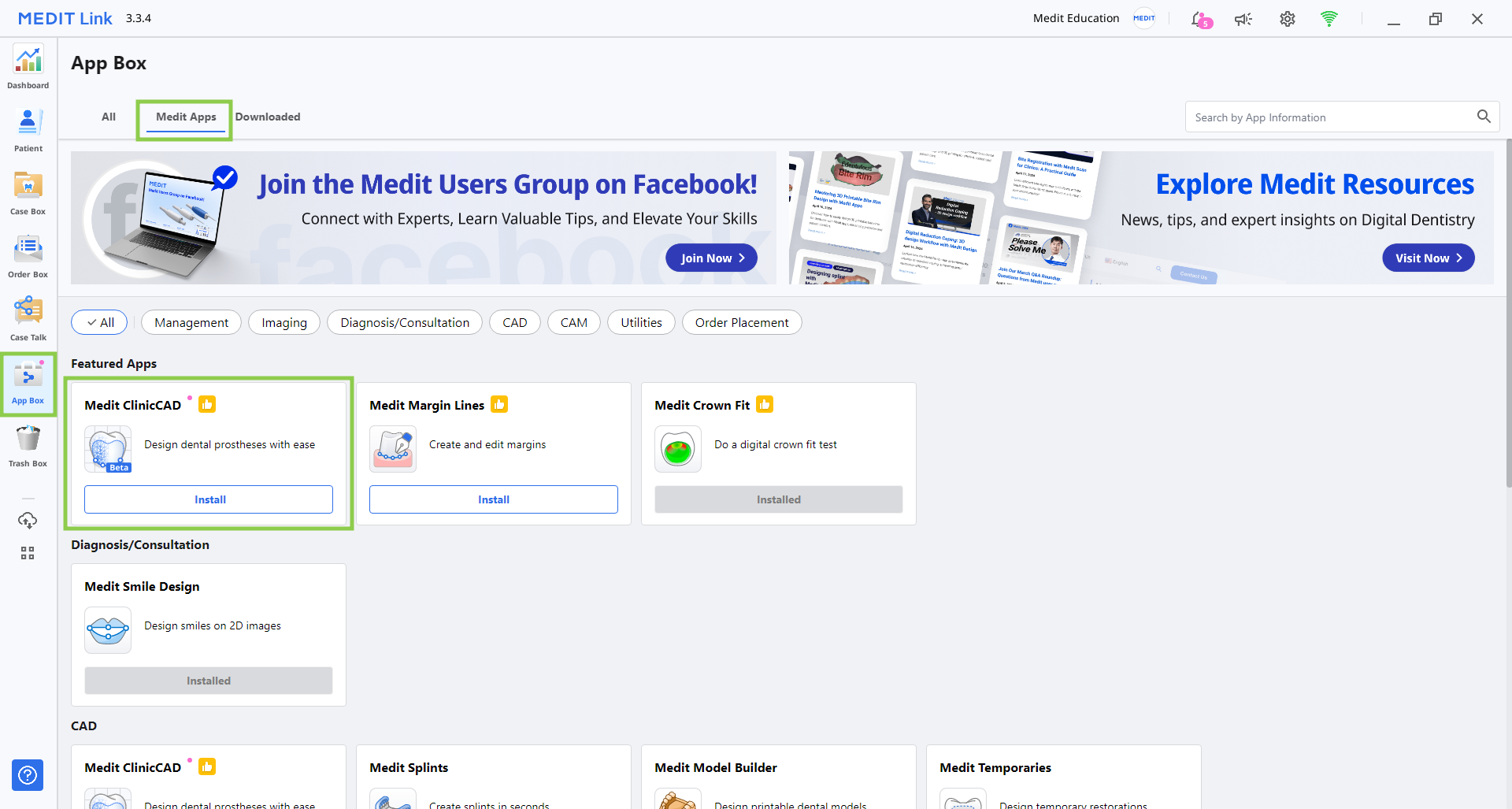This screenshot has width=1512, height=809.
Task: Open the help question mark button
Action: click(x=28, y=775)
